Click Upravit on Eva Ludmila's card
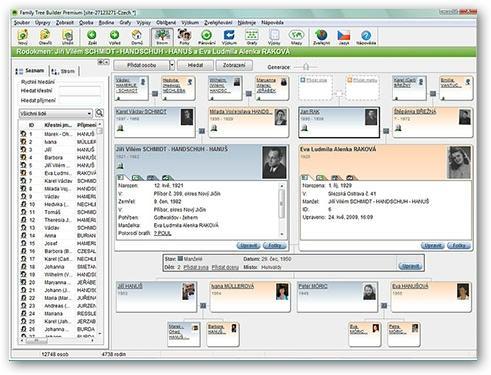491x375 pixels. point(433,246)
